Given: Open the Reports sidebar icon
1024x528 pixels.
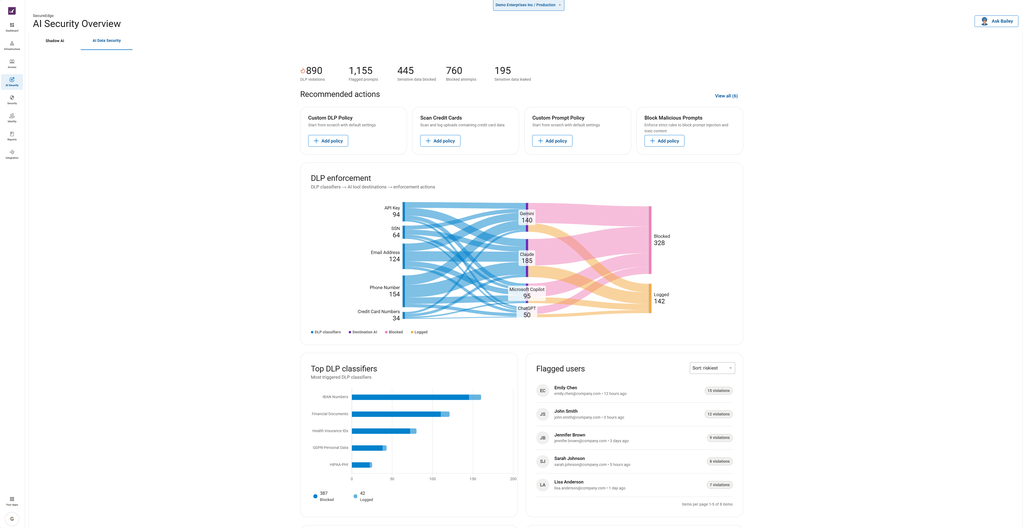Looking at the screenshot, I should point(12,136).
